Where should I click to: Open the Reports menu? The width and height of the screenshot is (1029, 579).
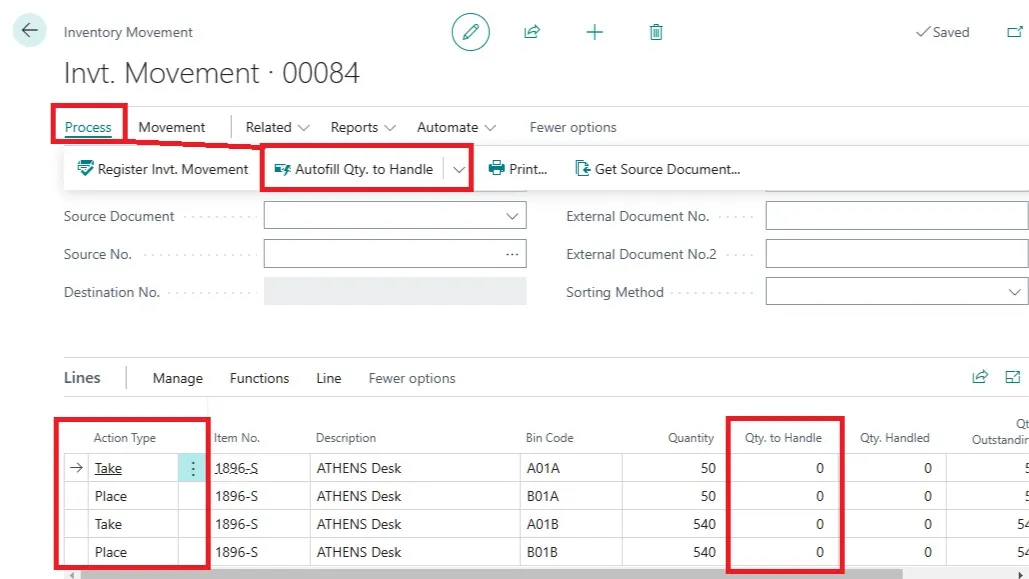(363, 127)
